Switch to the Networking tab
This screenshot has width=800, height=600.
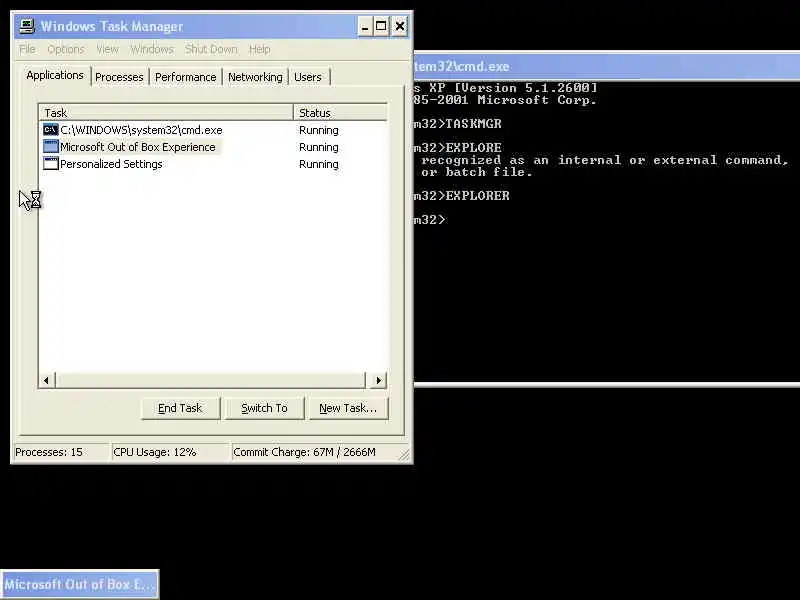[x=255, y=77]
